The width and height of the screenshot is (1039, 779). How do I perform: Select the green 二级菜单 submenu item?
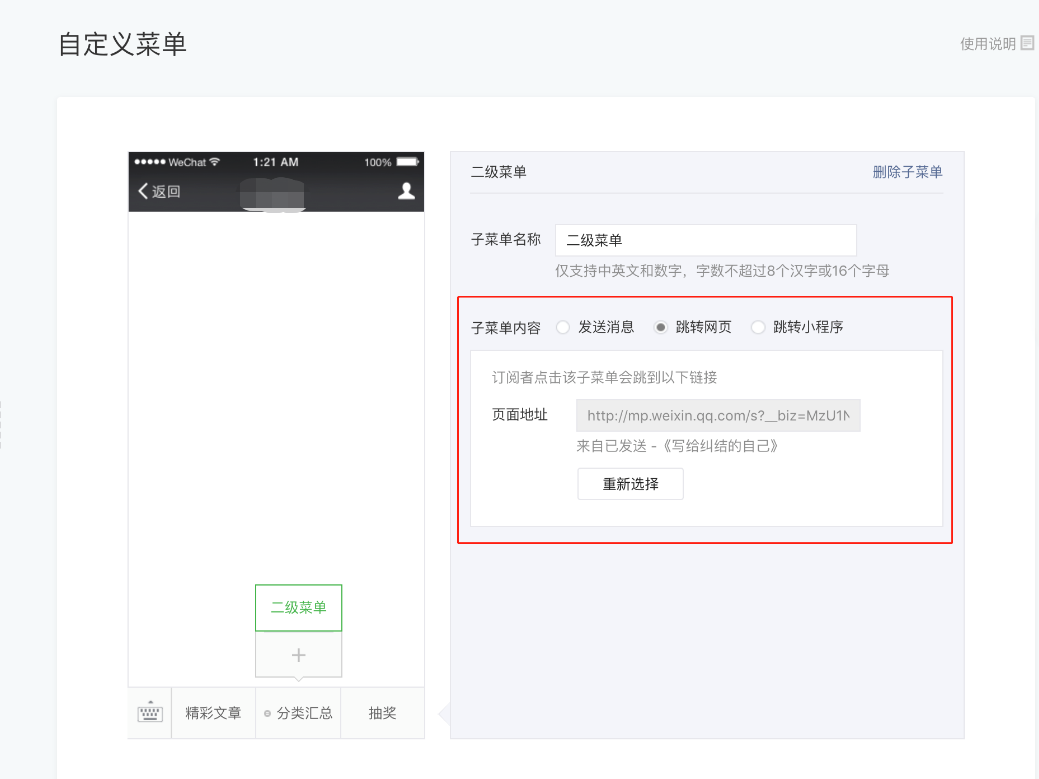tap(298, 608)
